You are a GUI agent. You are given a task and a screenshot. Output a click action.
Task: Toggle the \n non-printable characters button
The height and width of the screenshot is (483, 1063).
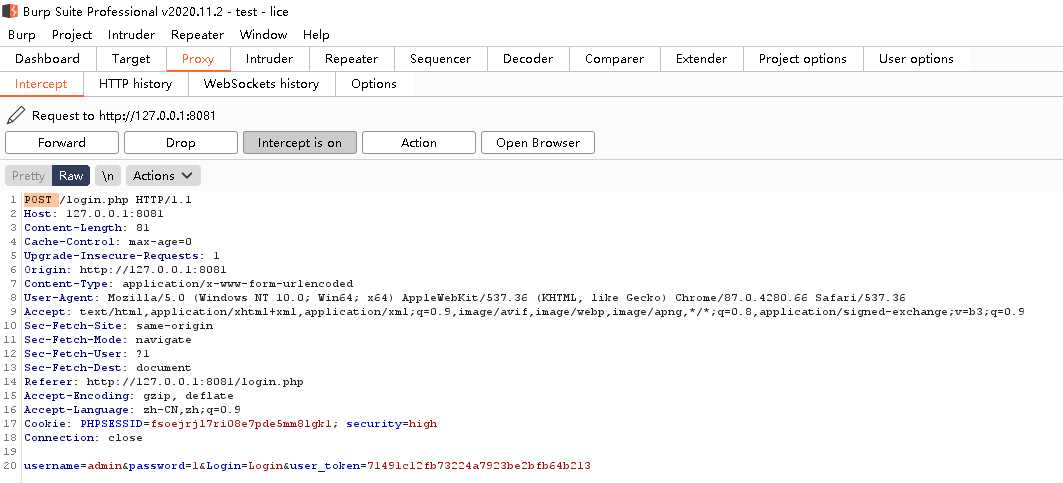point(108,176)
